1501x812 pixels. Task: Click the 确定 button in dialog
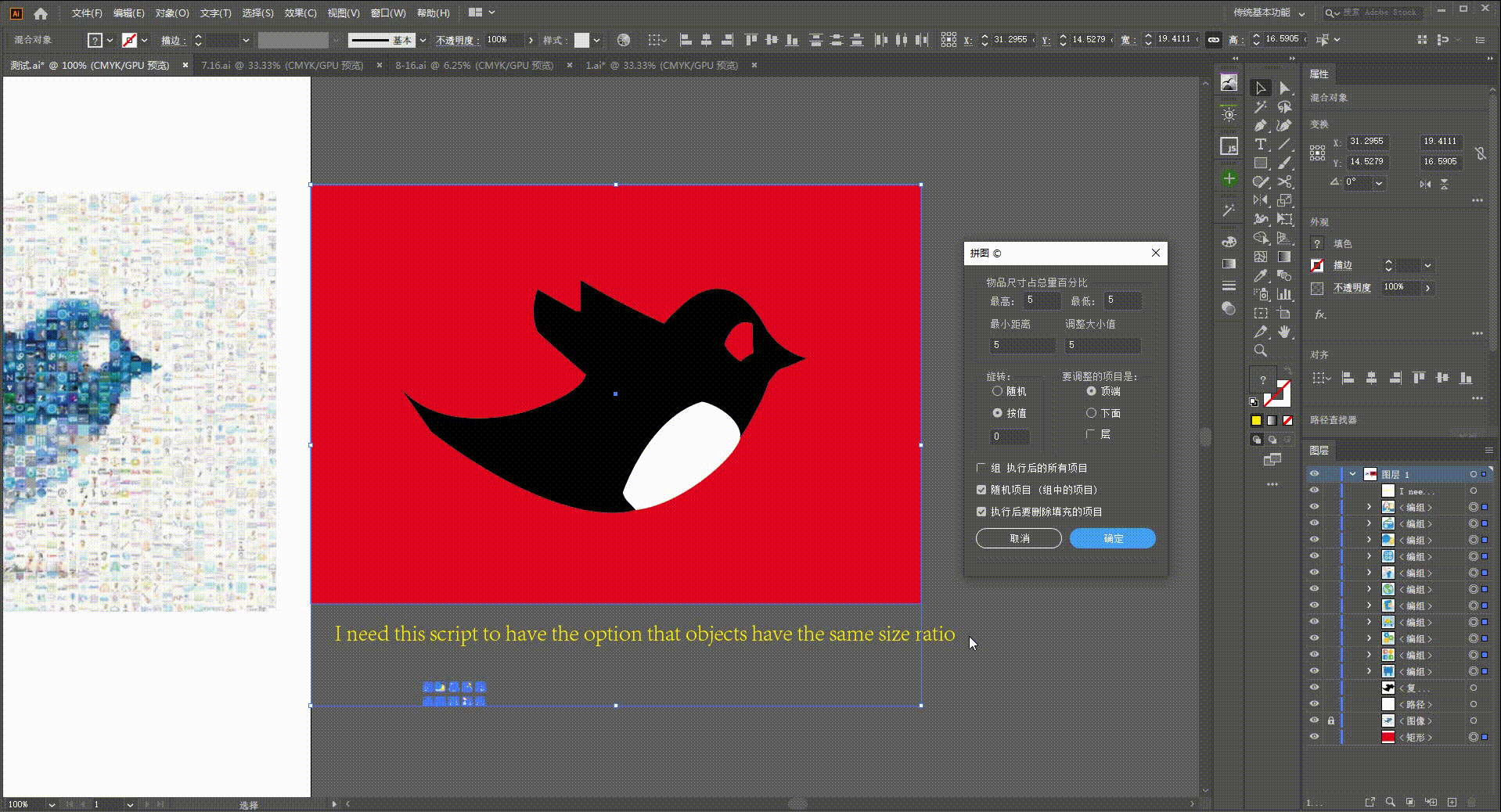pyautogui.click(x=1112, y=538)
